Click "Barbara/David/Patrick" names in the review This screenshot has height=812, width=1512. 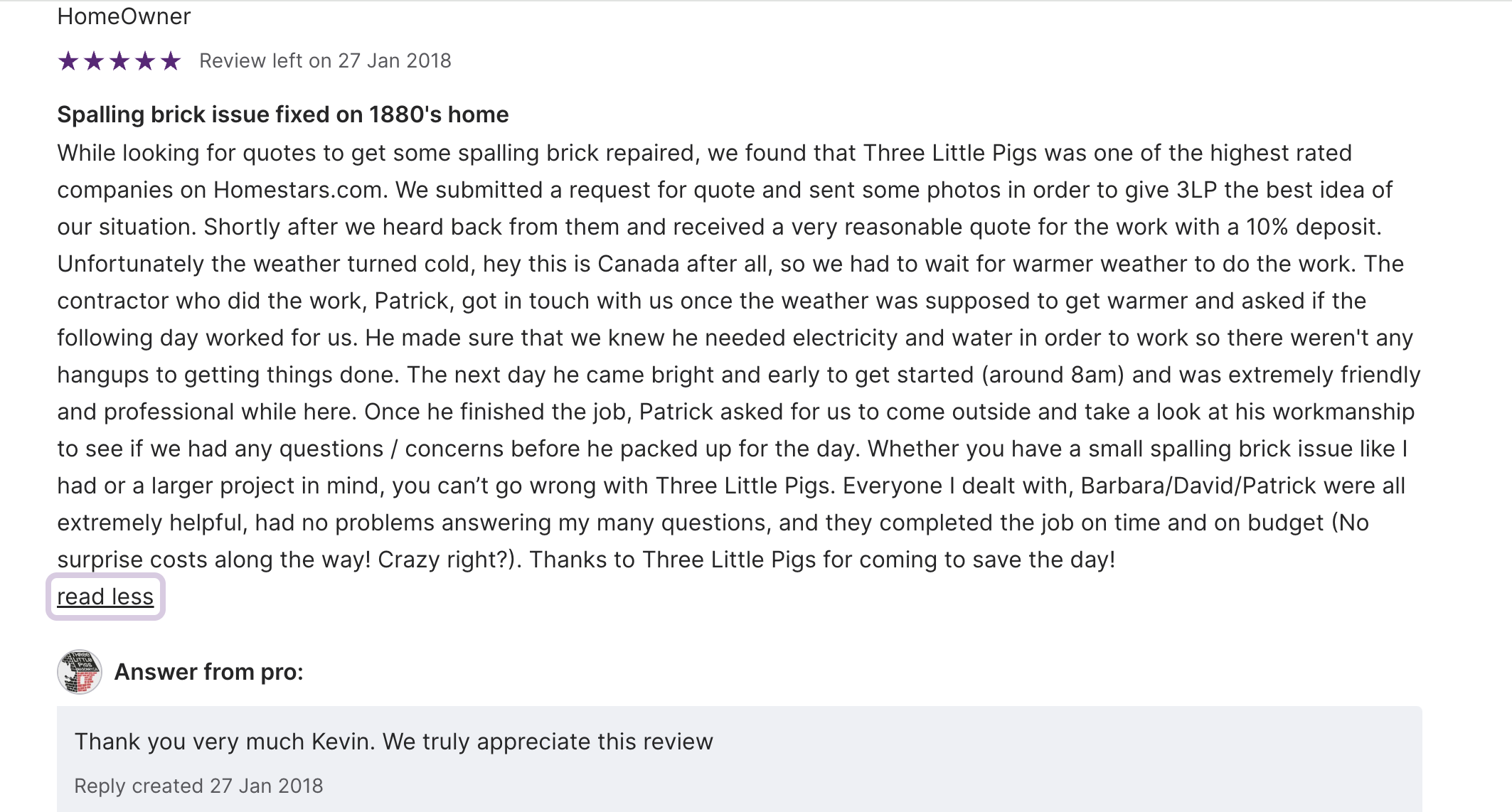pos(1198,486)
